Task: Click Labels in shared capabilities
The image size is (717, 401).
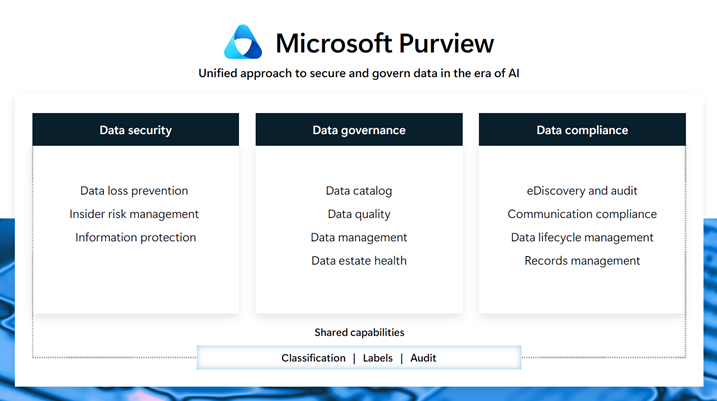Action: click(378, 358)
